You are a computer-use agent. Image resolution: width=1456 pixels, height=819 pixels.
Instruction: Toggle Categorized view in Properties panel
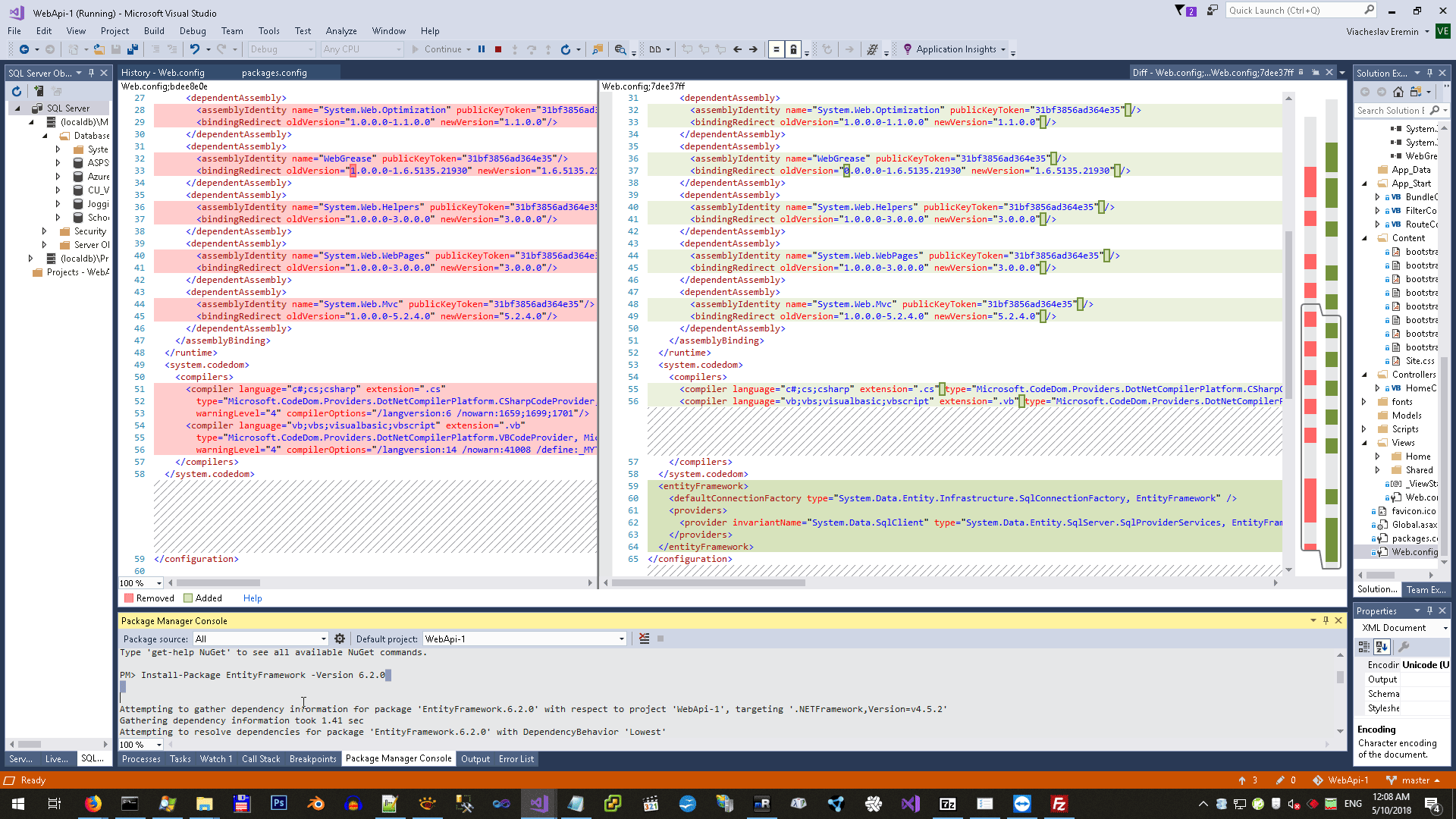coord(1364,647)
